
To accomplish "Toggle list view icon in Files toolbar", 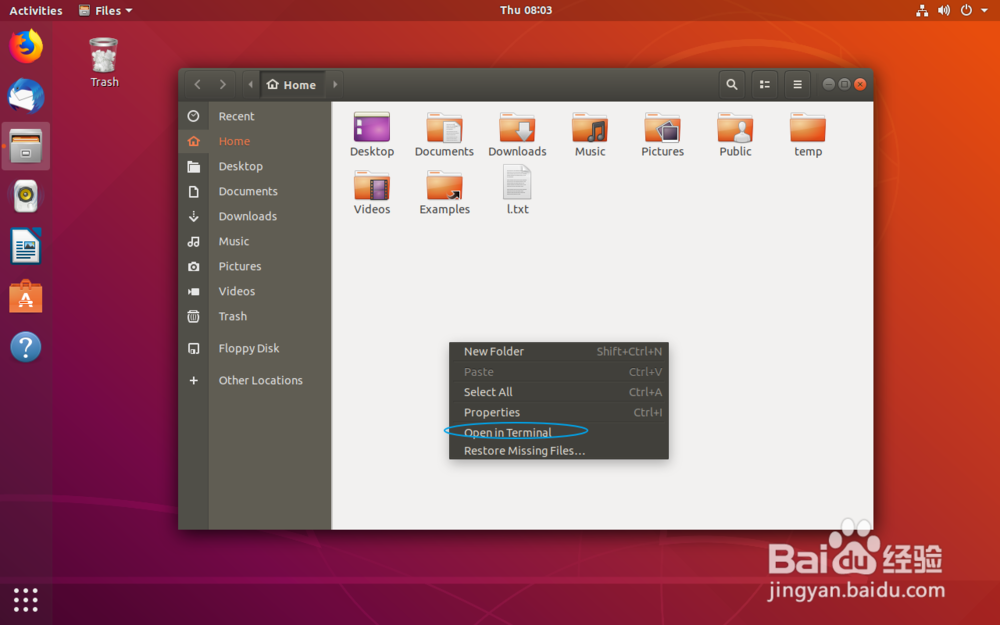I will (x=764, y=84).
